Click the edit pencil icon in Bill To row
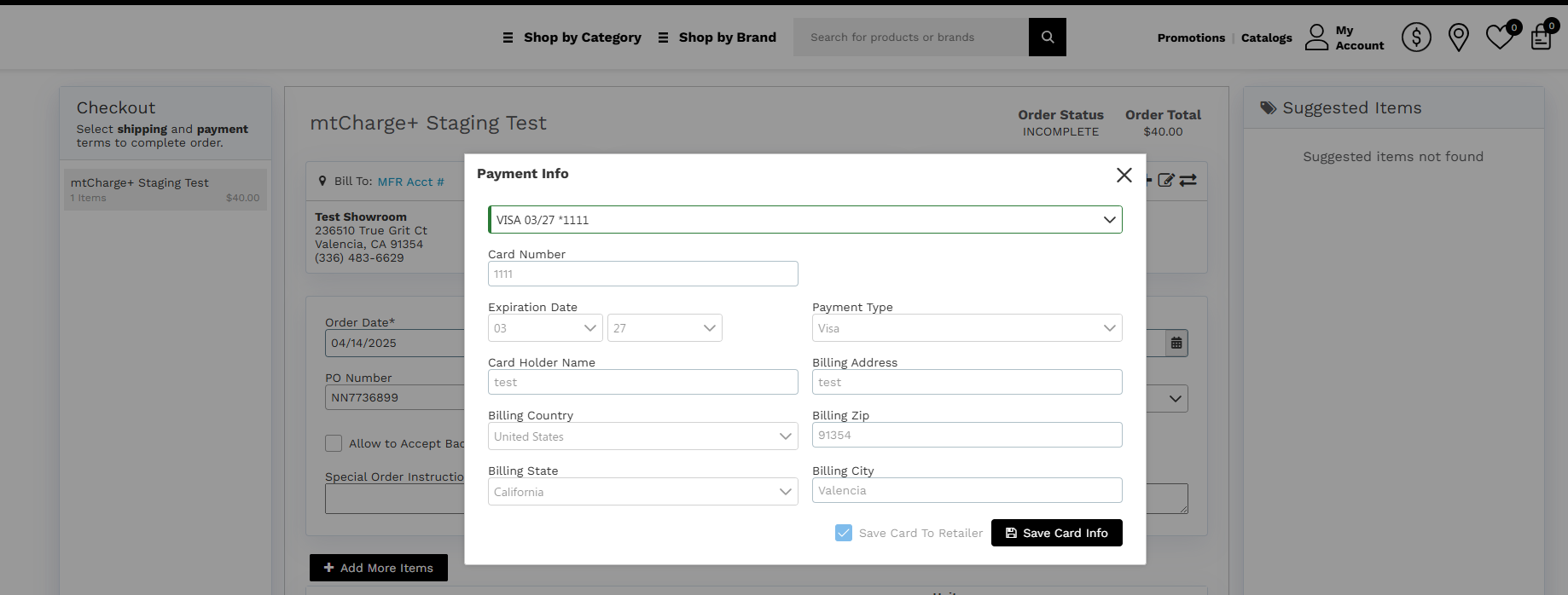1568x595 pixels. [x=1166, y=180]
